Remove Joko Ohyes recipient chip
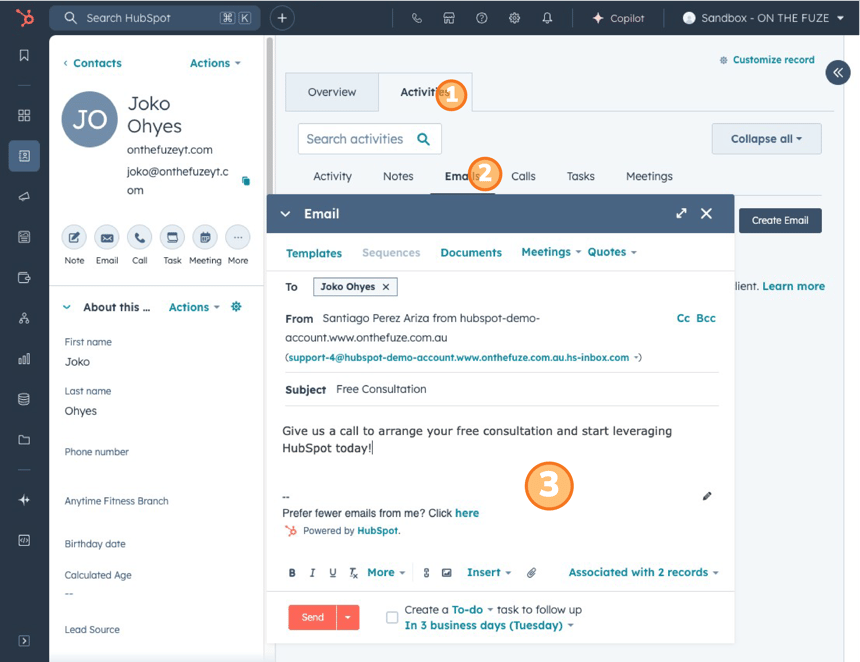Screen dimensions: 860x662 386,287
